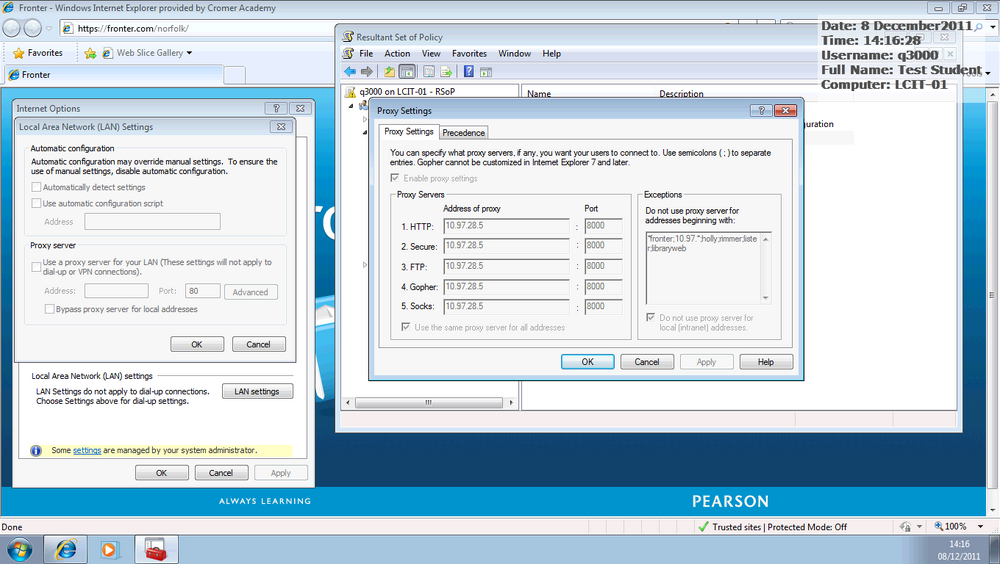Toggle Use a proxy server for your LAN
Viewport: 1000px width, 564px height.
point(36,267)
